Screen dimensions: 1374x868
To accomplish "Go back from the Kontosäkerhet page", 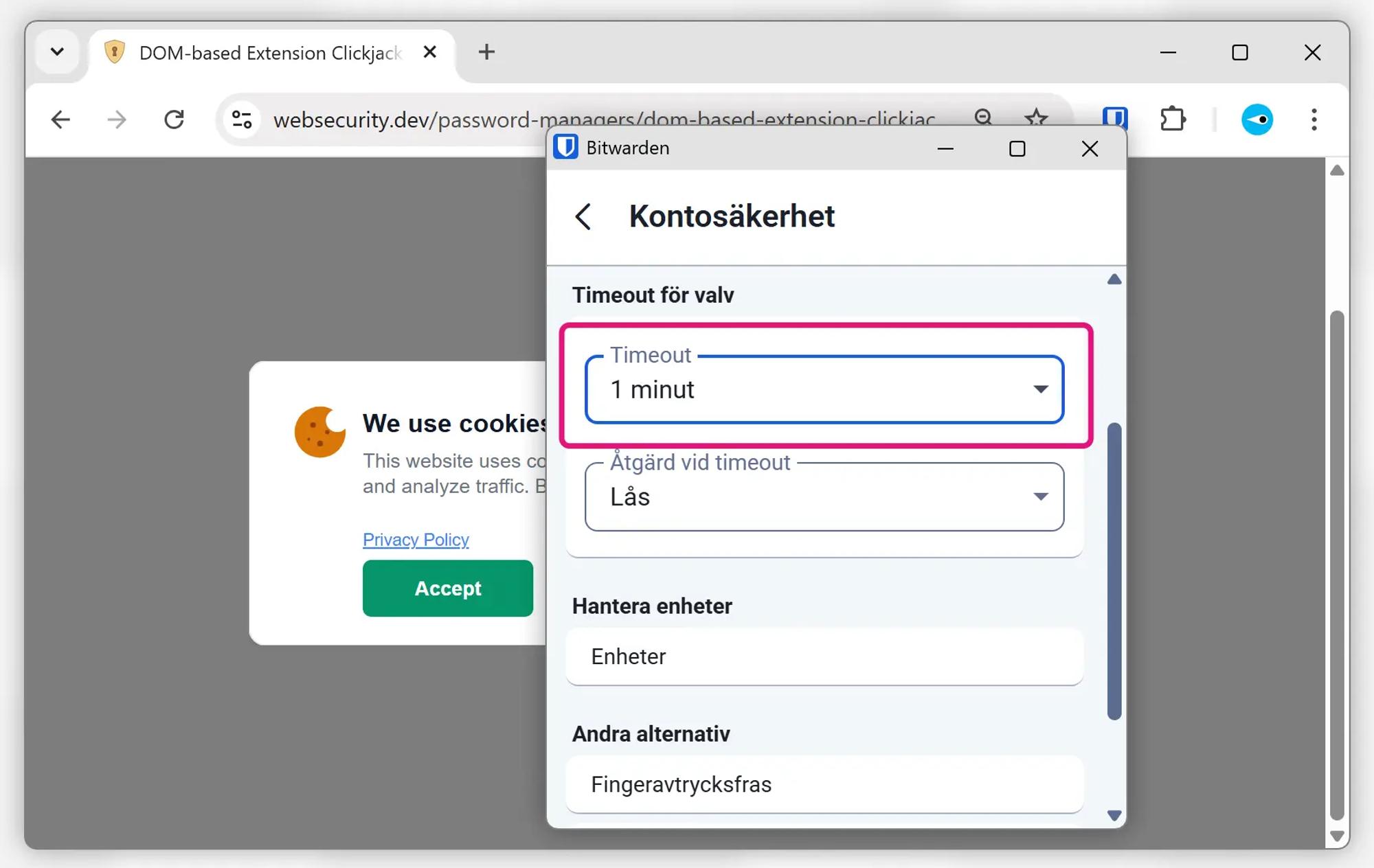I will pyautogui.click(x=583, y=217).
